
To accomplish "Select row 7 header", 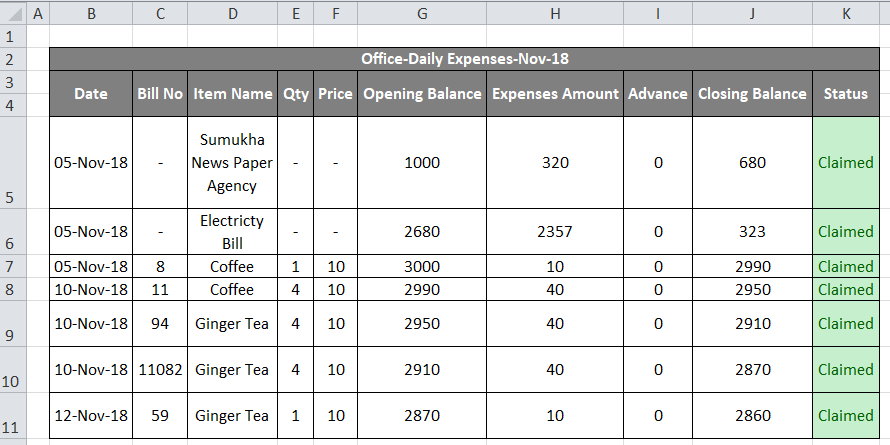I will point(12,266).
